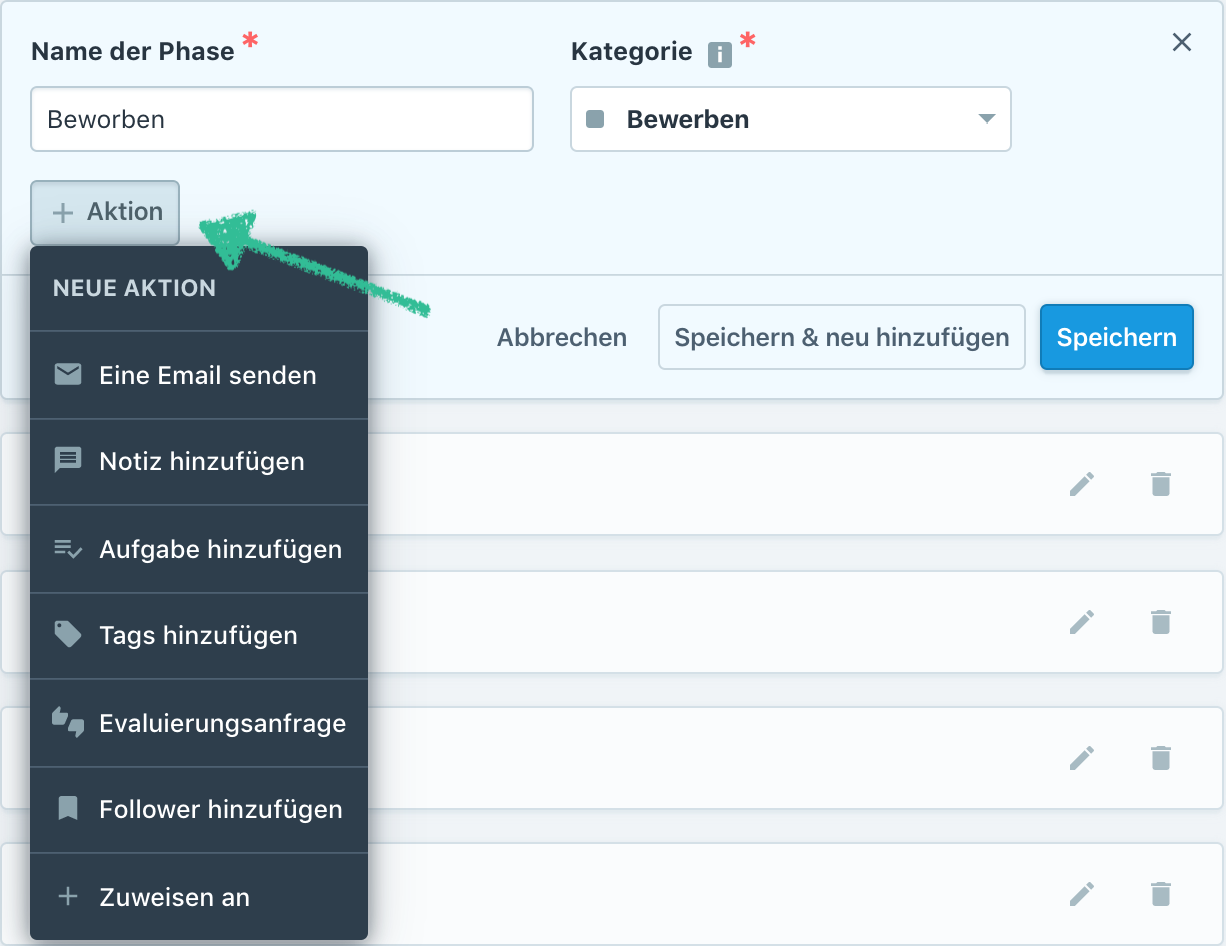Click the Speichern button
The image size is (1226, 946).
[x=1116, y=337]
